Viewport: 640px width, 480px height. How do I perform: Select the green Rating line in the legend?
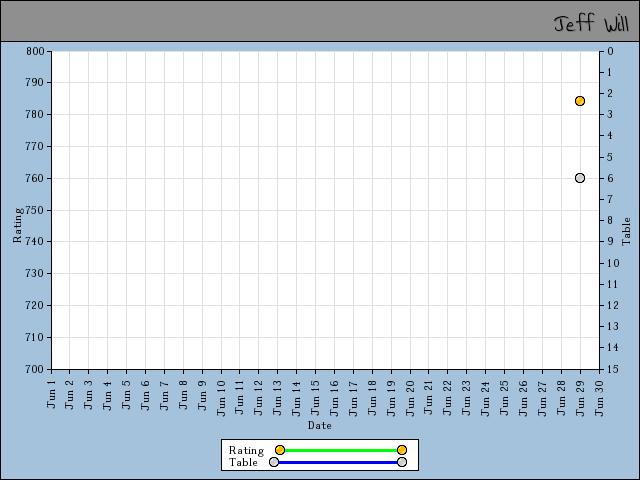(340, 450)
